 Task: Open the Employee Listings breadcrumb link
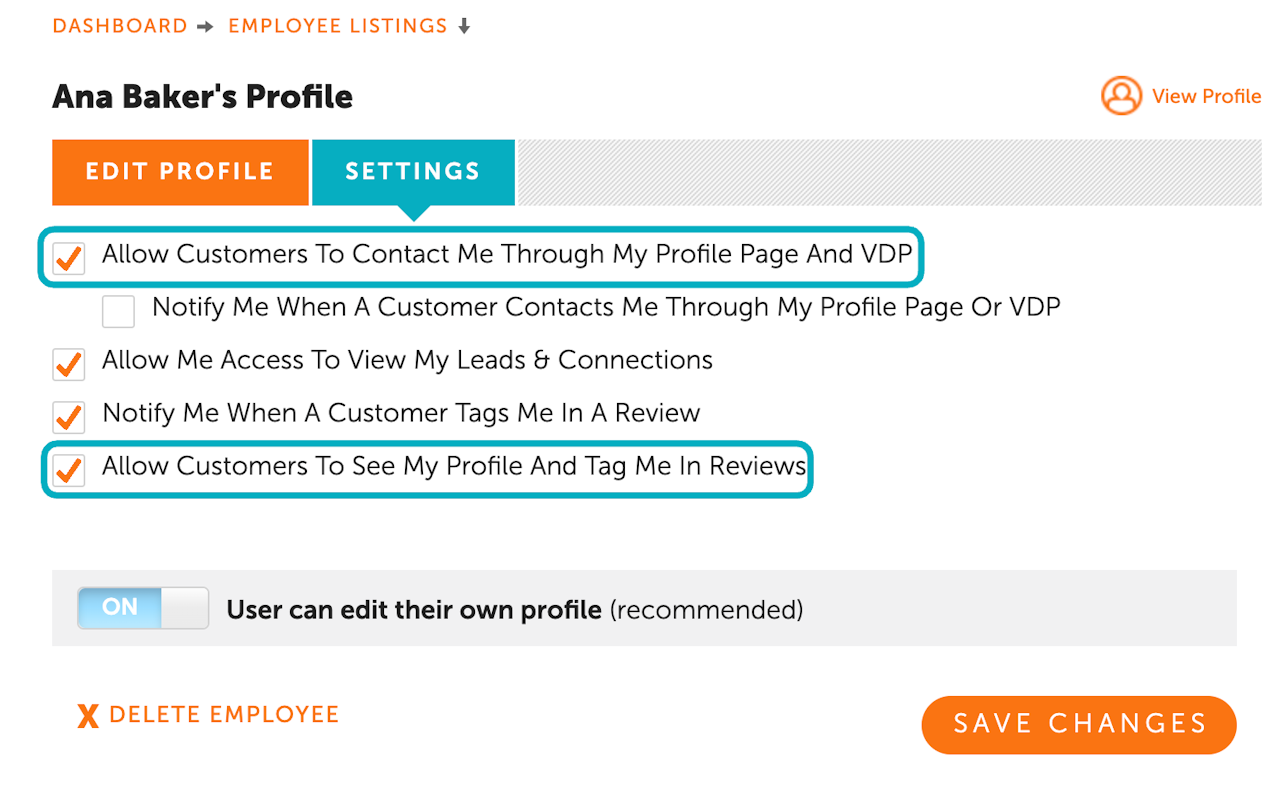click(338, 26)
